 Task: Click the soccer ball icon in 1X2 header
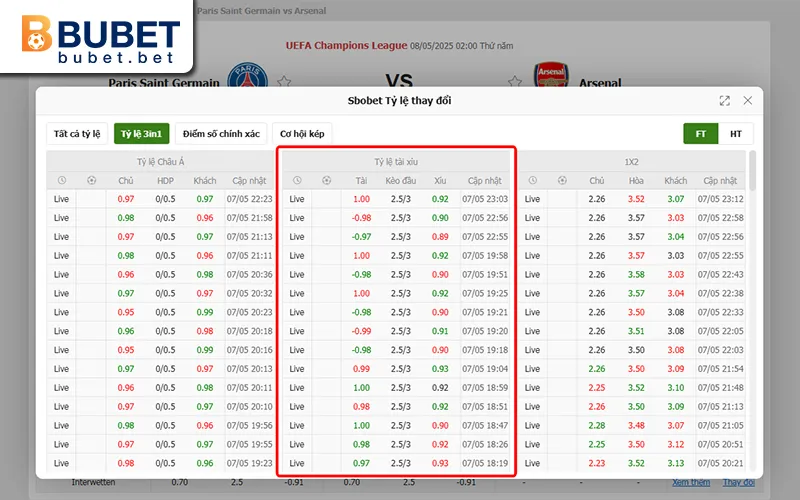pyautogui.click(x=562, y=180)
